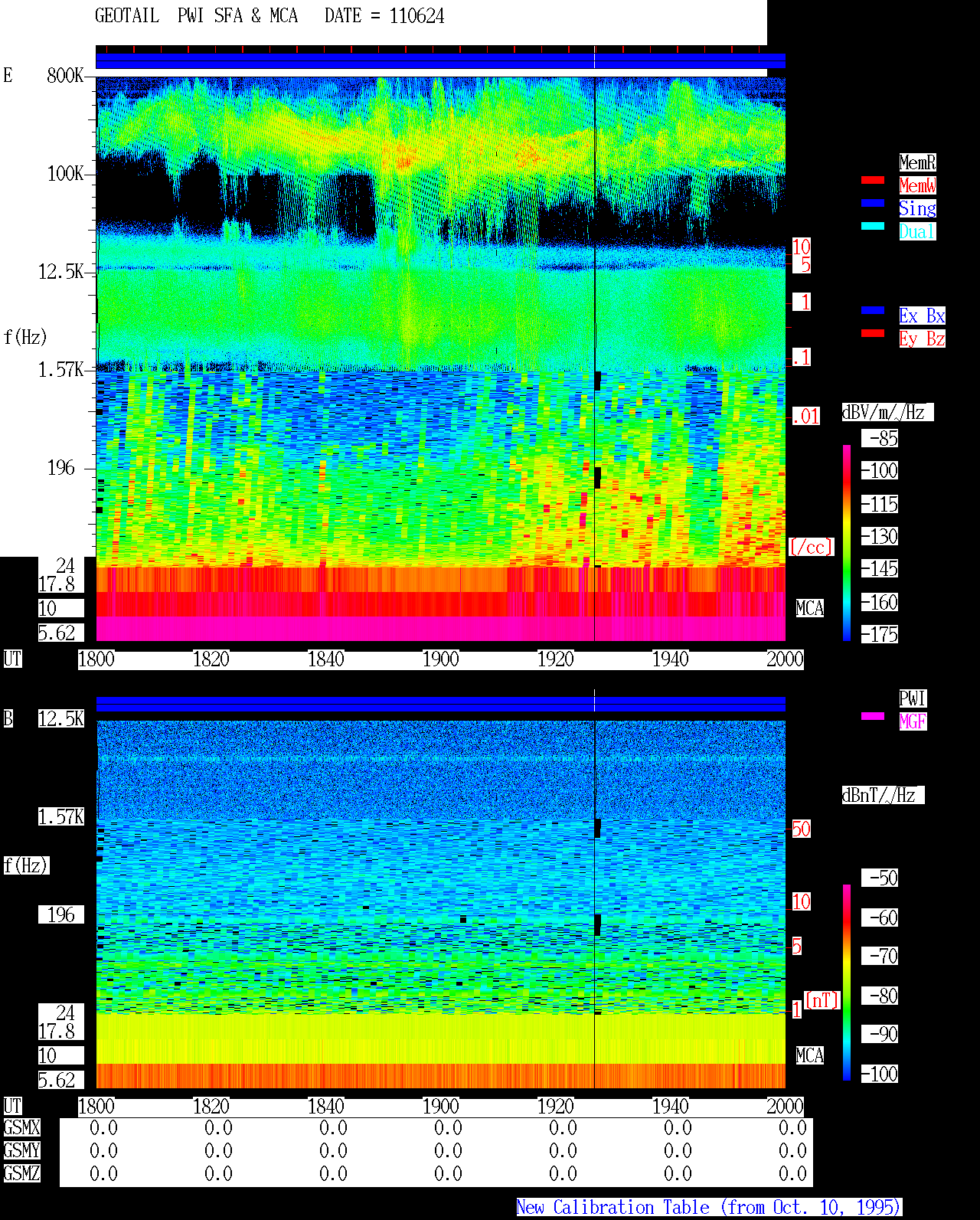This screenshot has height=1220, width=980.
Task: Click the dBV/m/√Hz unit label
Action: click(887, 412)
